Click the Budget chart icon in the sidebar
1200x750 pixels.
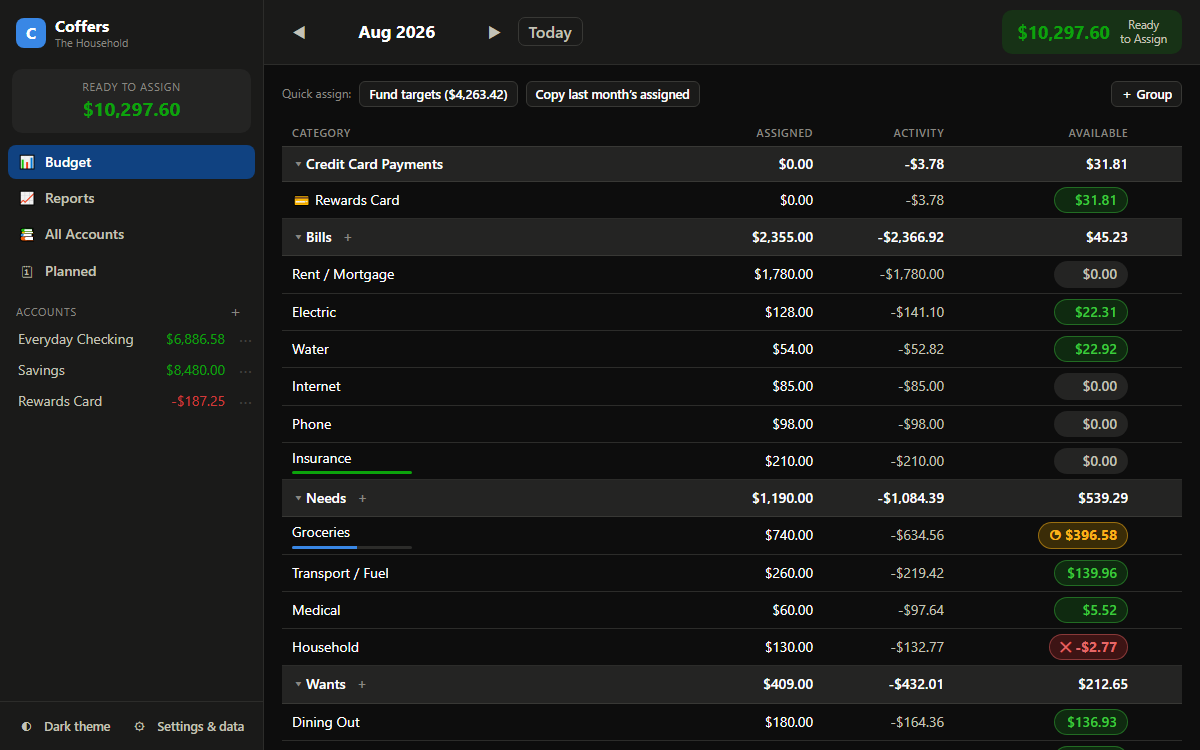pyautogui.click(x=27, y=162)
